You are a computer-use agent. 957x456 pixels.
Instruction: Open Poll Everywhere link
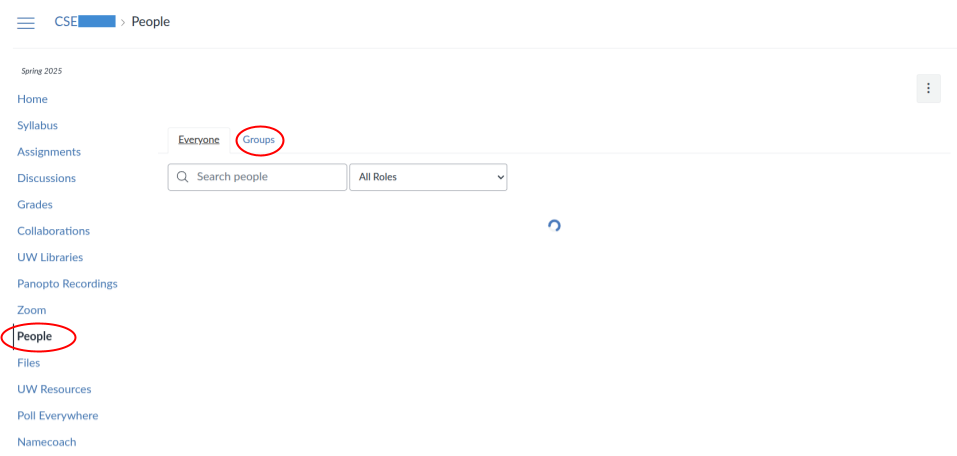[57, 416]
